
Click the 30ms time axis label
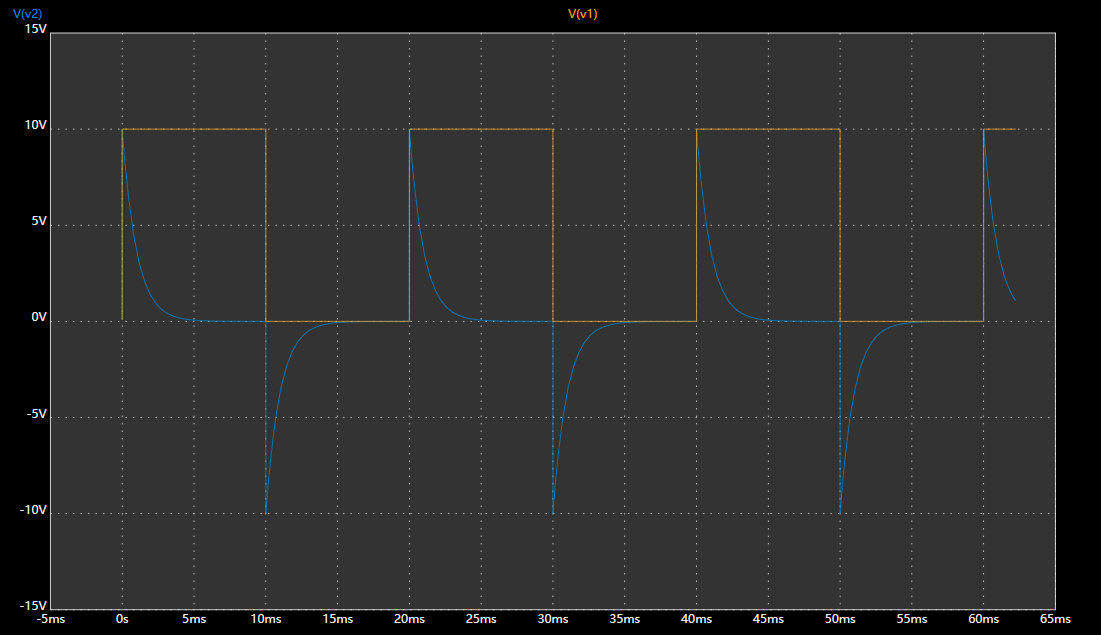click(553, 620)
